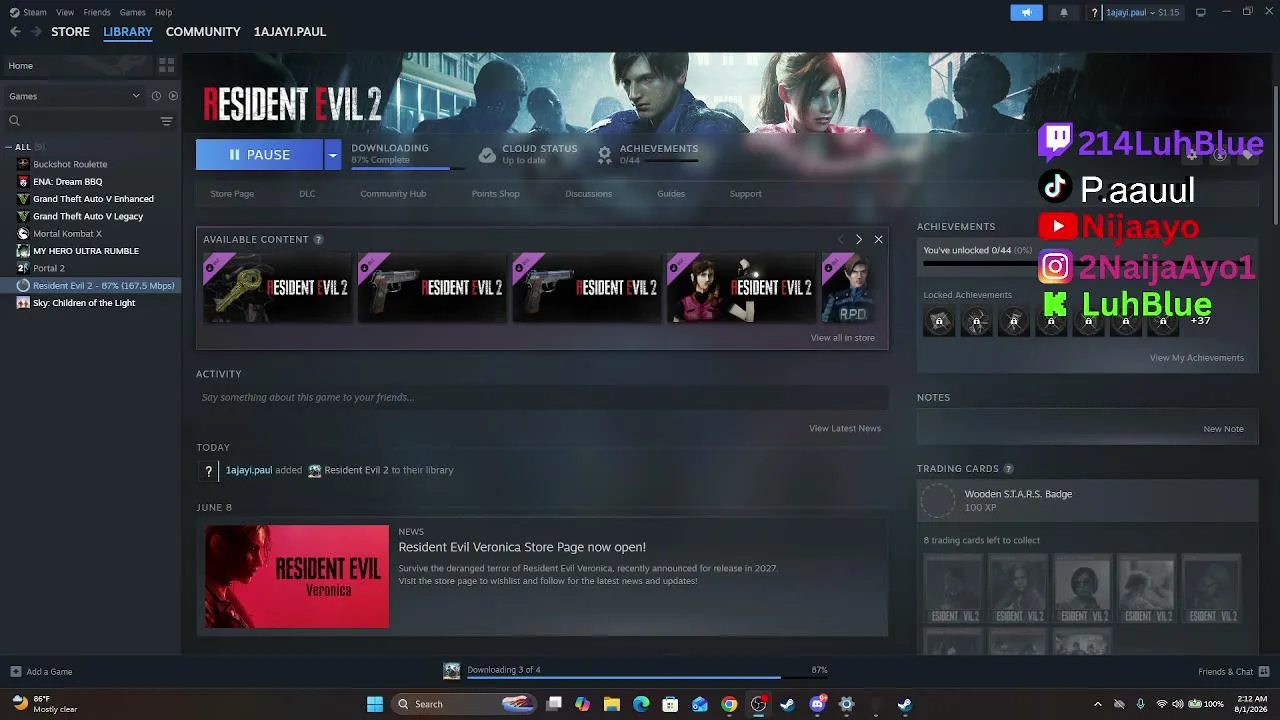The width and height of the screenshot is (1280, 720).
Task: Open the 1AJAYI.PAUL profile tab
Action: tap(290, 32)
